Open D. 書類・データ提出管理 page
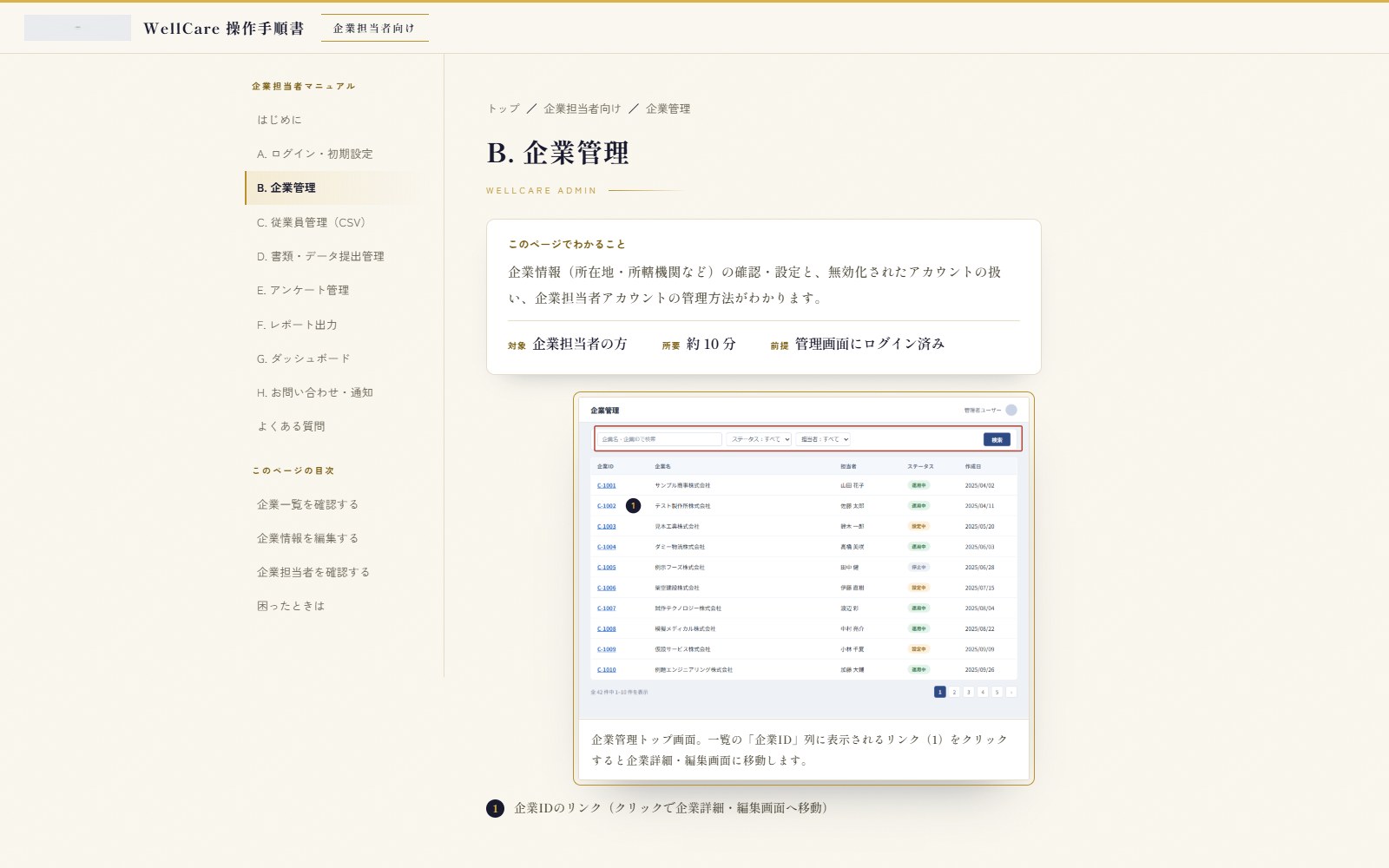 click(x=320, y=256)
